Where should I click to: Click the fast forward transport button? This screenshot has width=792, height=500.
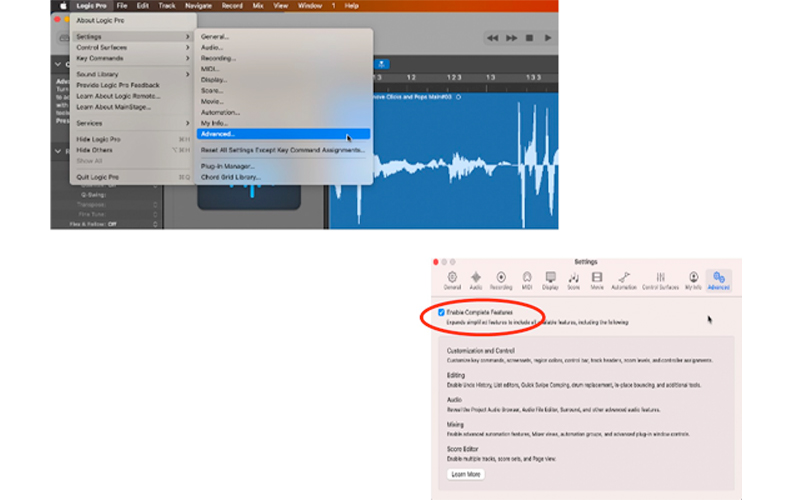[511, 38]
